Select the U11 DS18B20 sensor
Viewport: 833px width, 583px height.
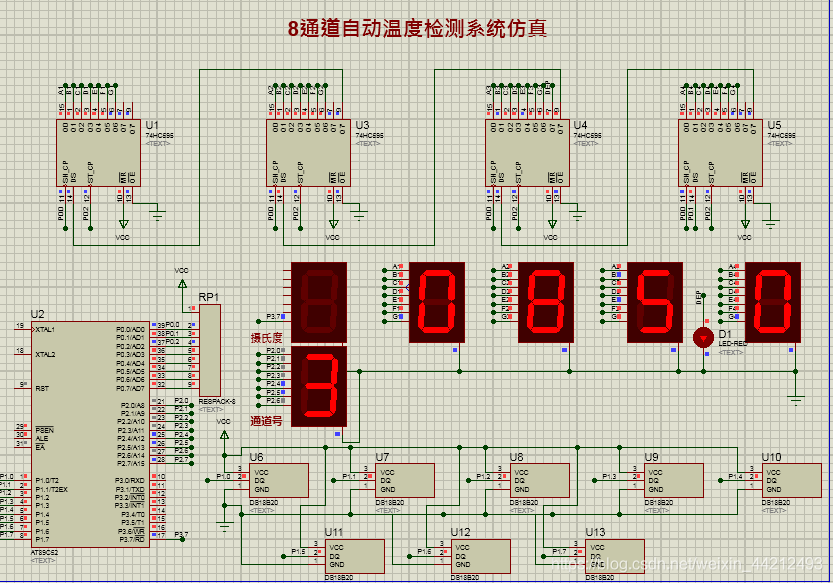pyautogui.click(x=354, y=556)
